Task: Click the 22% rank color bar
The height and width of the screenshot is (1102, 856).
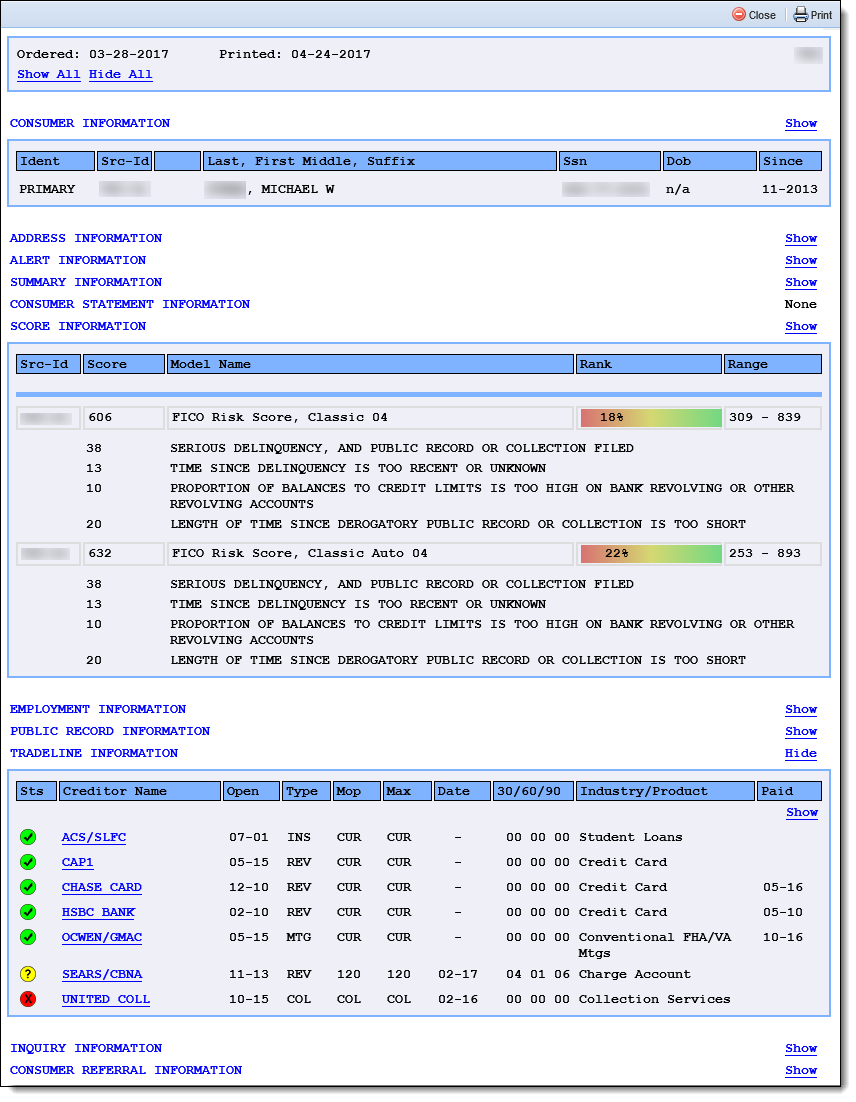Action: click(651, 554)
